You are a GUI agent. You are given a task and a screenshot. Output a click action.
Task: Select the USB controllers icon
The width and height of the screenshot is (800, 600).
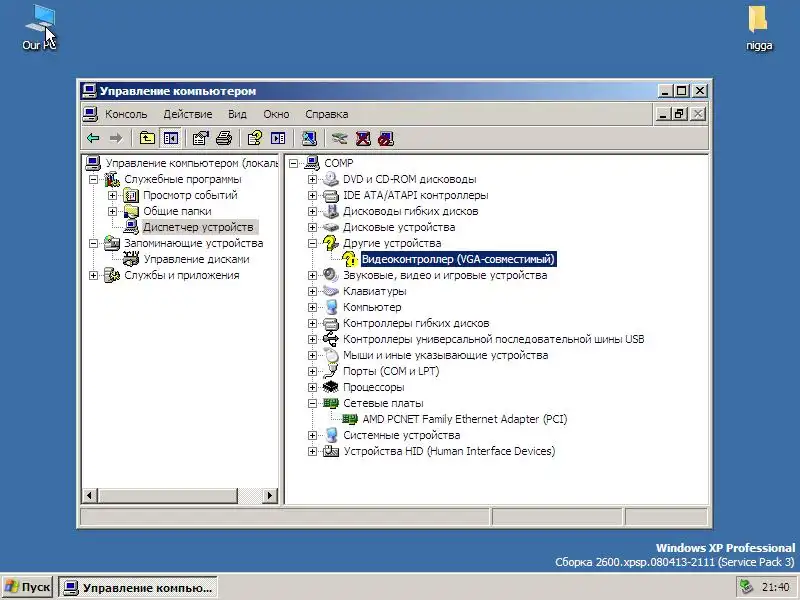331,339
